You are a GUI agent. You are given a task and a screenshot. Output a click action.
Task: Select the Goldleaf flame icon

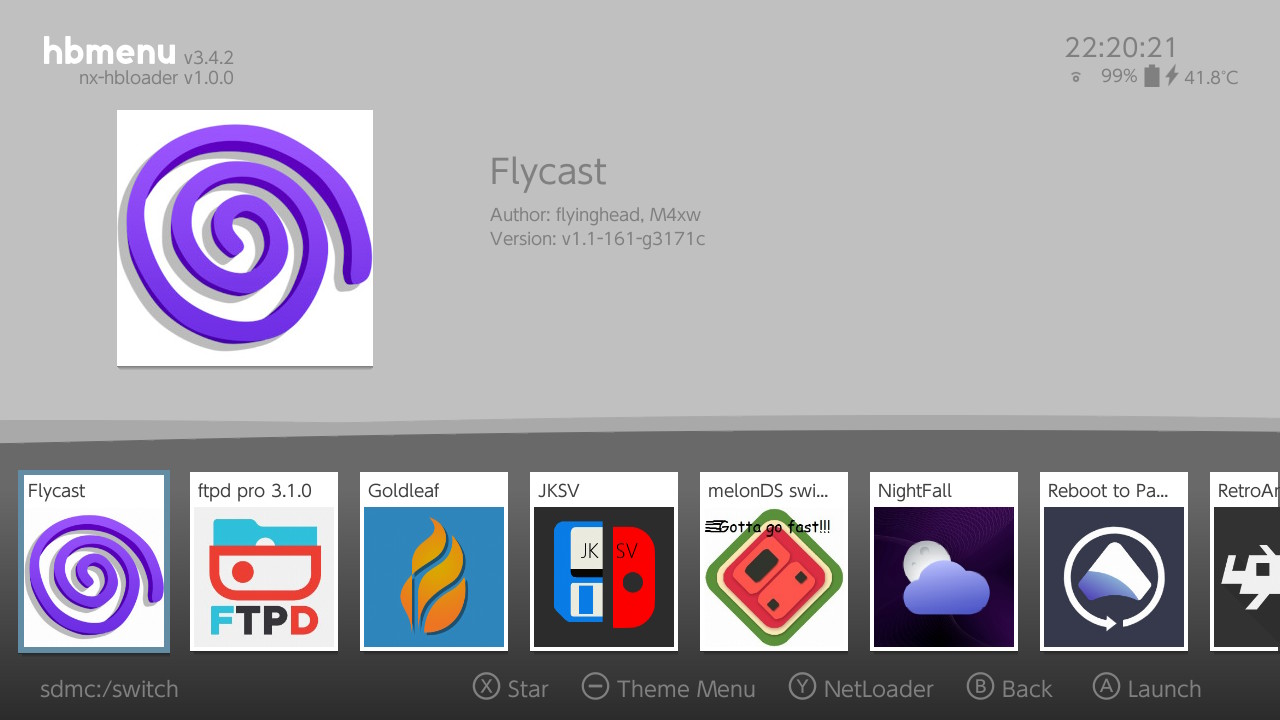(433, 575)
